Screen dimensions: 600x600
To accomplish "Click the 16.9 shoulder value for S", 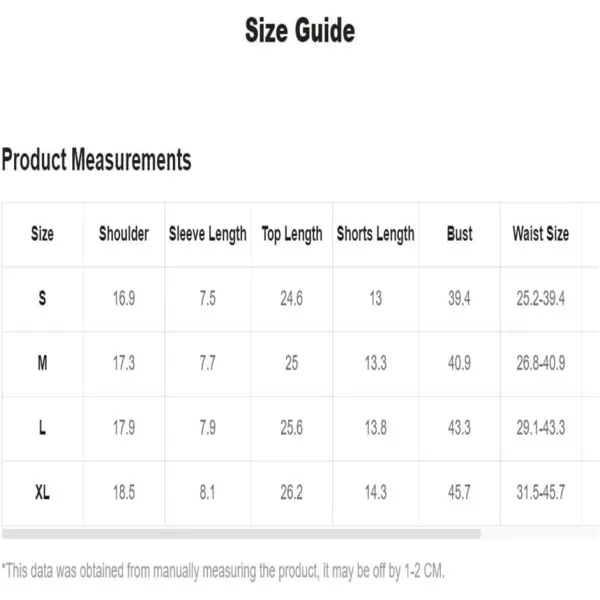I will [124, 298].
